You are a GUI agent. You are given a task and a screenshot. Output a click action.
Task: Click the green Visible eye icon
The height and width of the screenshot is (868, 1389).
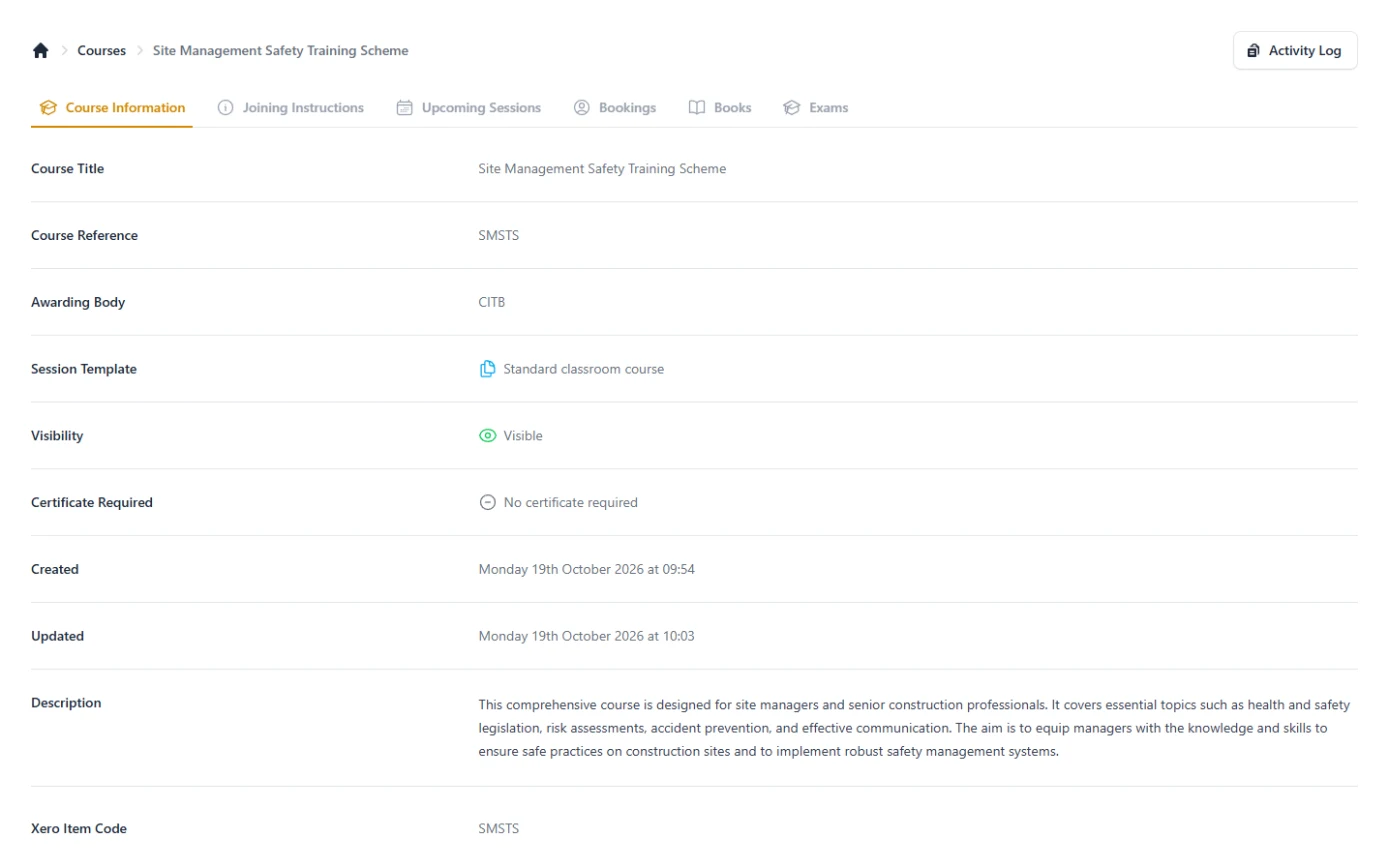(x=488, y=436)
